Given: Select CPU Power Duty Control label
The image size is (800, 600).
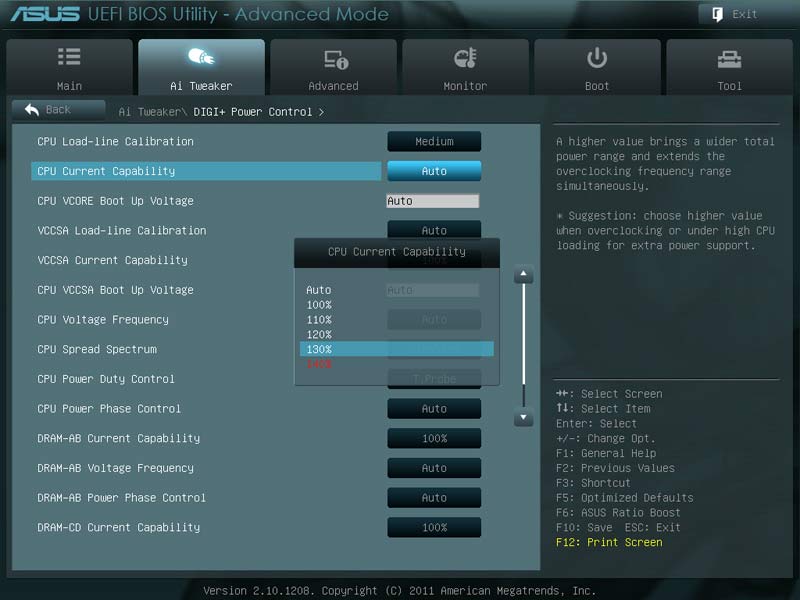Looking at the screenshot, I should [x=106, y=379].
